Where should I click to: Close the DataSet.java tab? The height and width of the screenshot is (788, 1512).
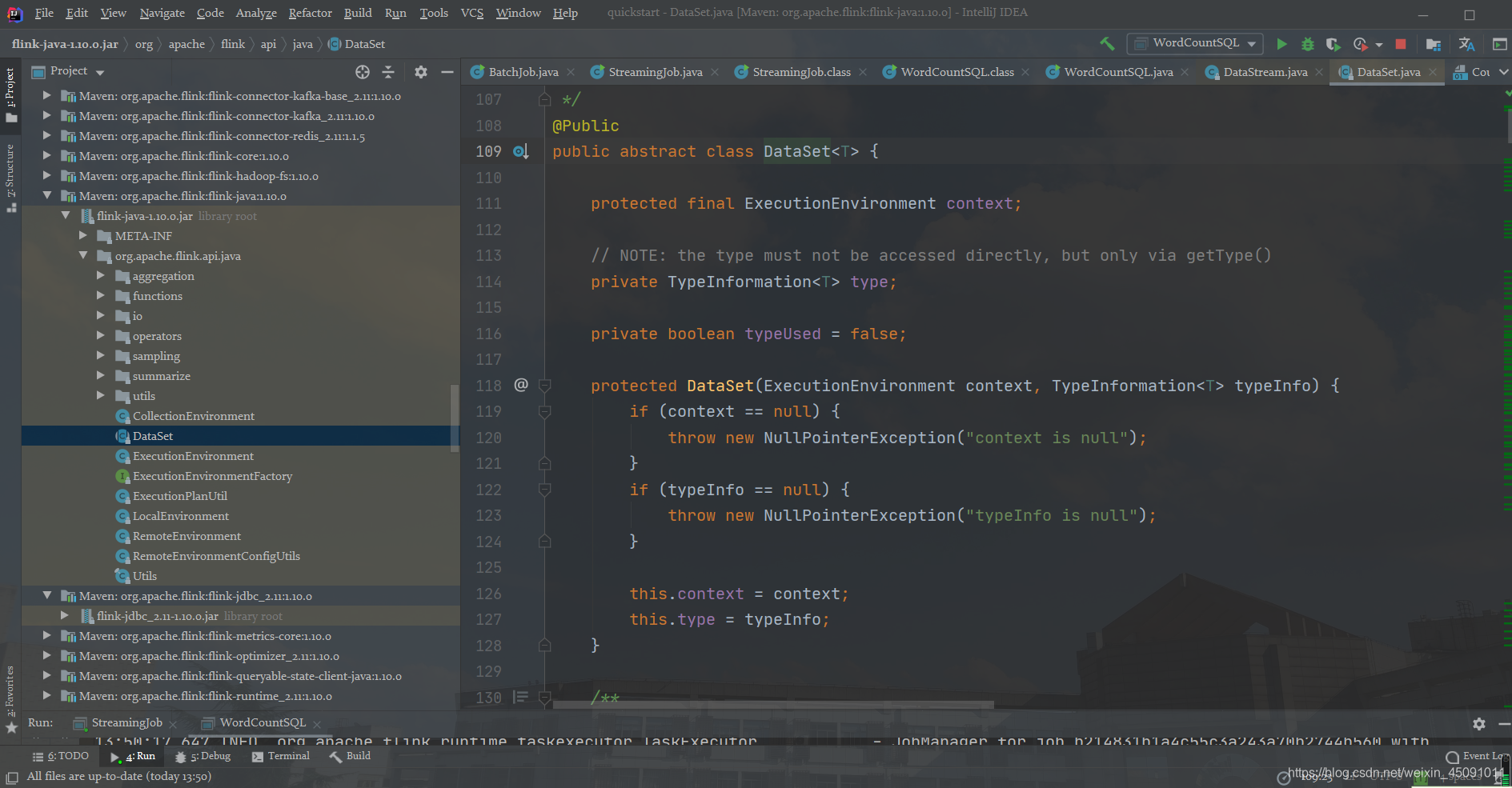pos(1433,72)
